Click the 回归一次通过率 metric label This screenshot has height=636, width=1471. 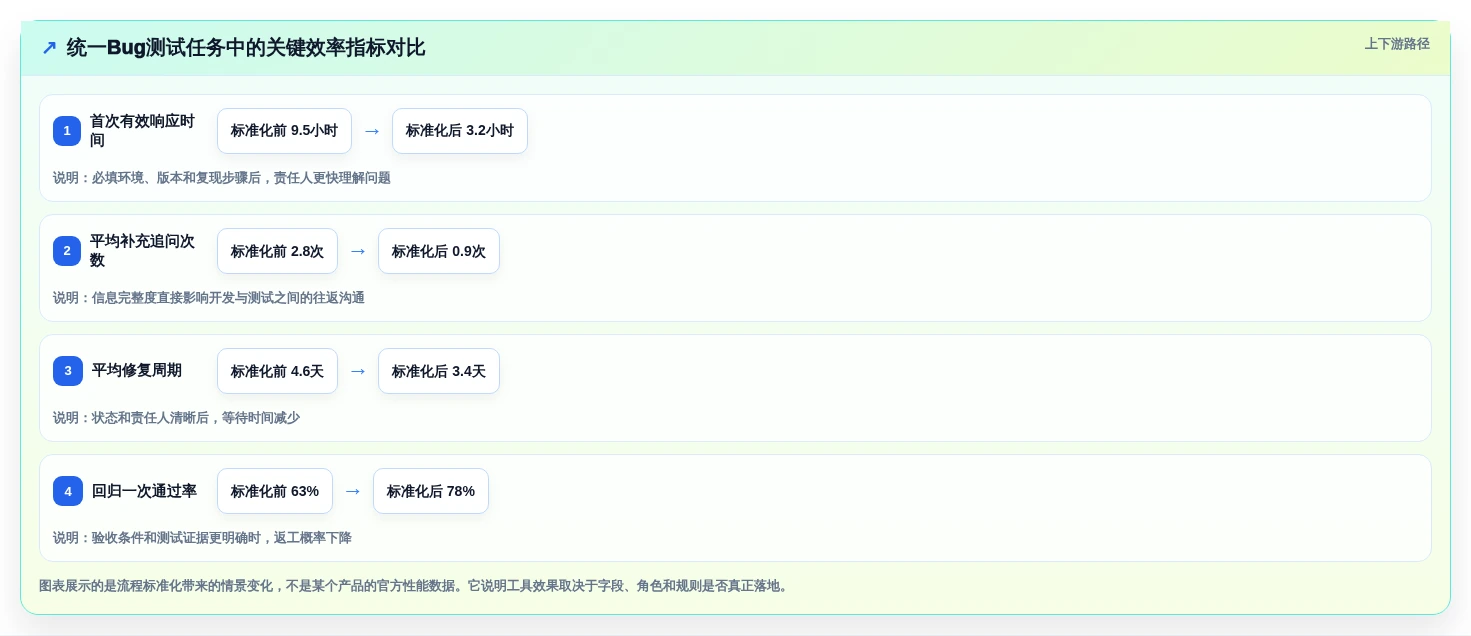[x=144, y=491]
